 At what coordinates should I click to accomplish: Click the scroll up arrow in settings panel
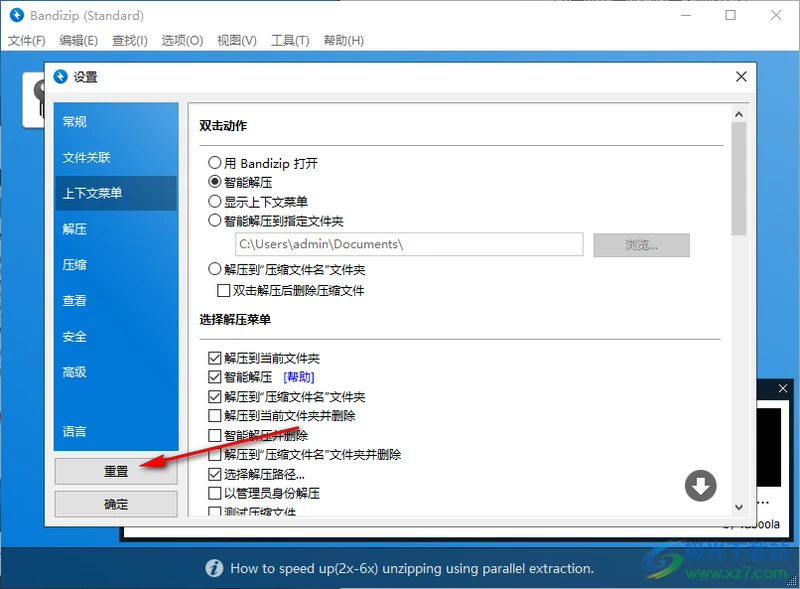point(739,115)
